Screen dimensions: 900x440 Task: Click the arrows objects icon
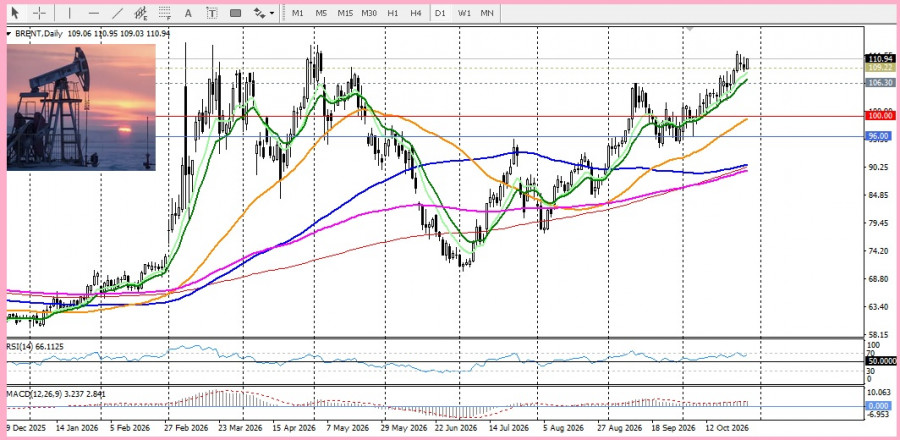click(259, 13)
